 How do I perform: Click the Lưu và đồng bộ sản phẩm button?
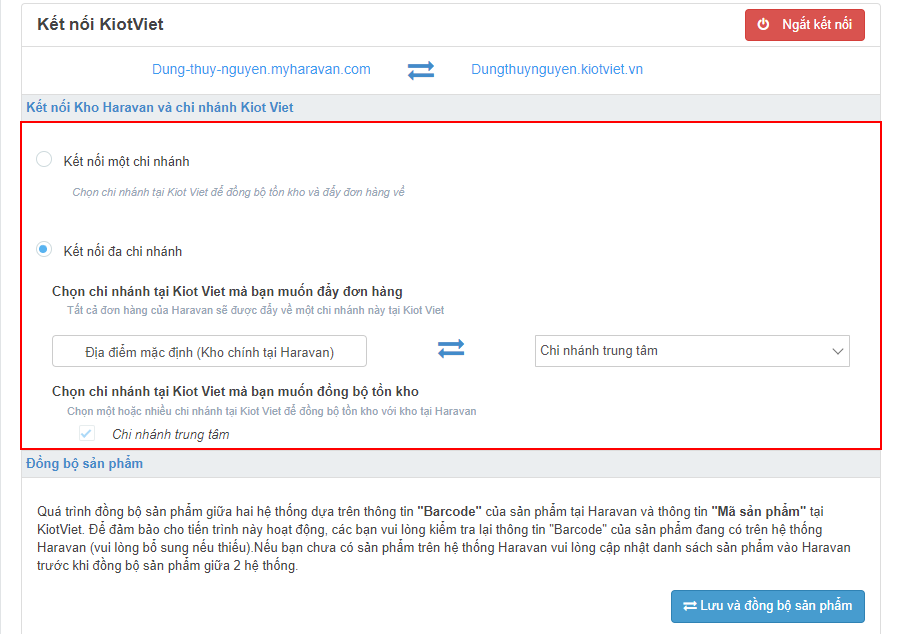(768, 606)
